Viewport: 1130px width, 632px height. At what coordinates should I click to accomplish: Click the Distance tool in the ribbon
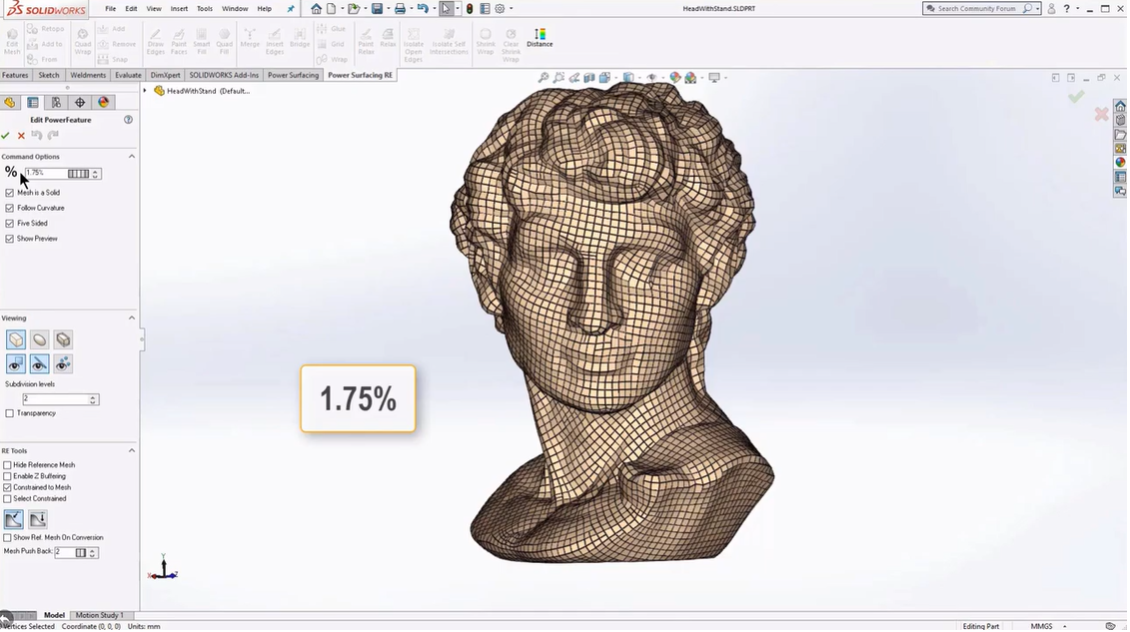click(540, 38)
